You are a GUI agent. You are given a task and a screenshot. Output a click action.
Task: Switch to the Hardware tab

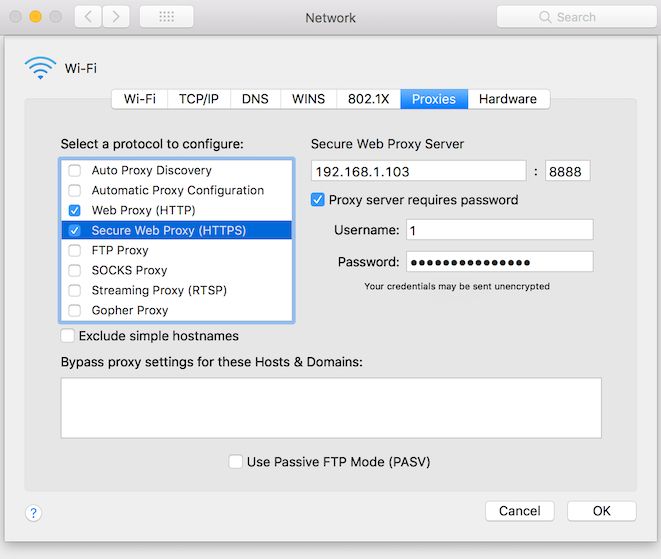click(508, 99)
